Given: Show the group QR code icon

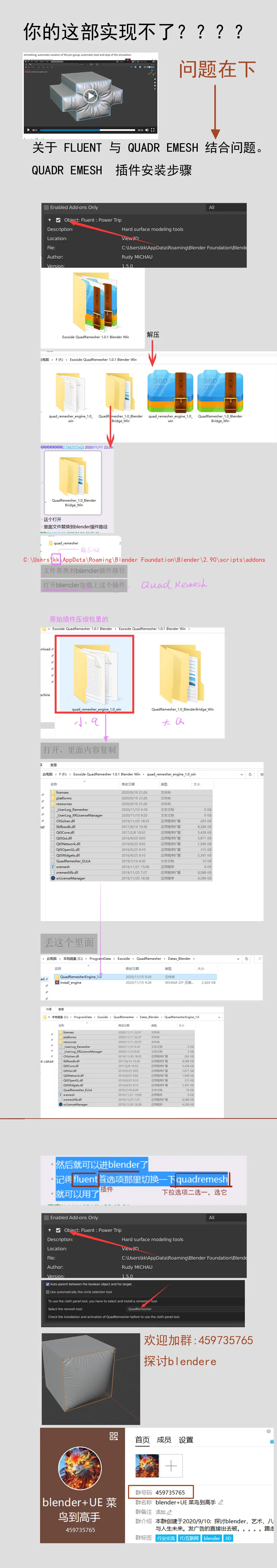Looking at the screenshot, I should (x=113, y=1436).
